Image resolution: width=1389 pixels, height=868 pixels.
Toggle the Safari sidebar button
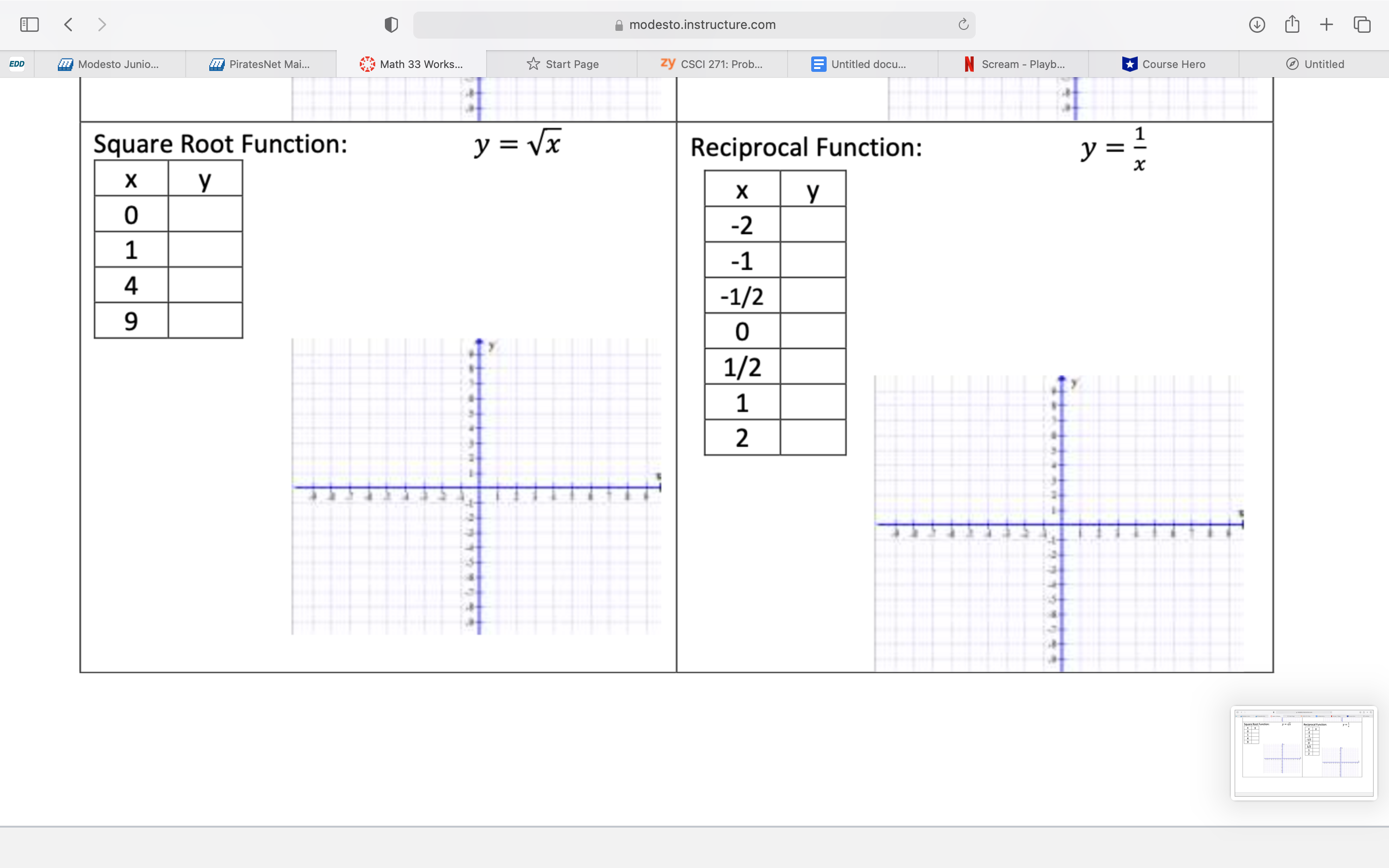click(29, 25)
